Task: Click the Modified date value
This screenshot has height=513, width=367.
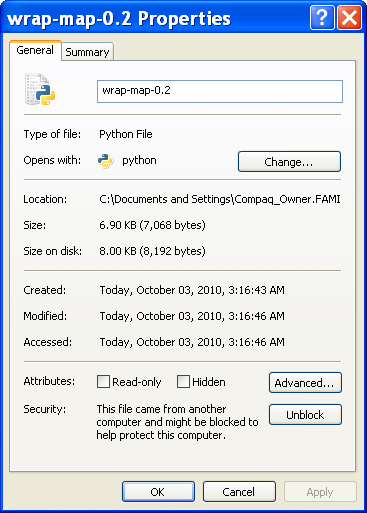Action: [192, 316]
